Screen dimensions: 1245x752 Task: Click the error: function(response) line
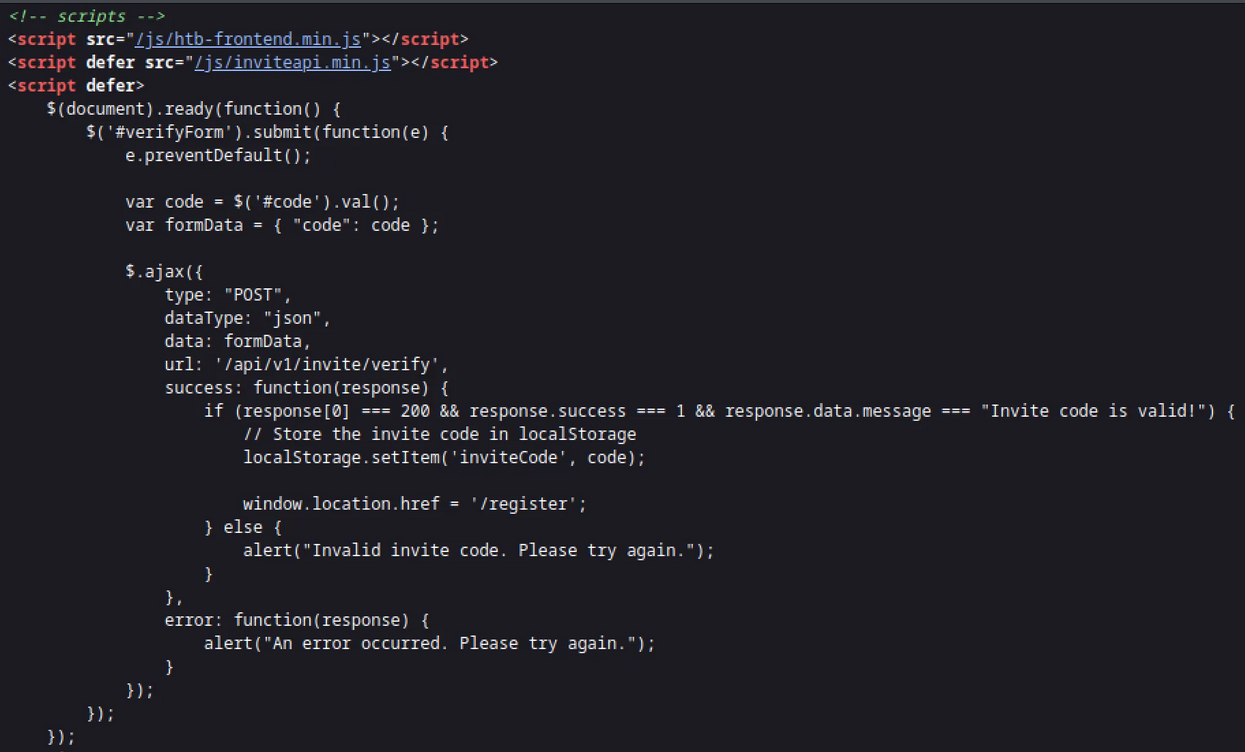coord(297,620)
